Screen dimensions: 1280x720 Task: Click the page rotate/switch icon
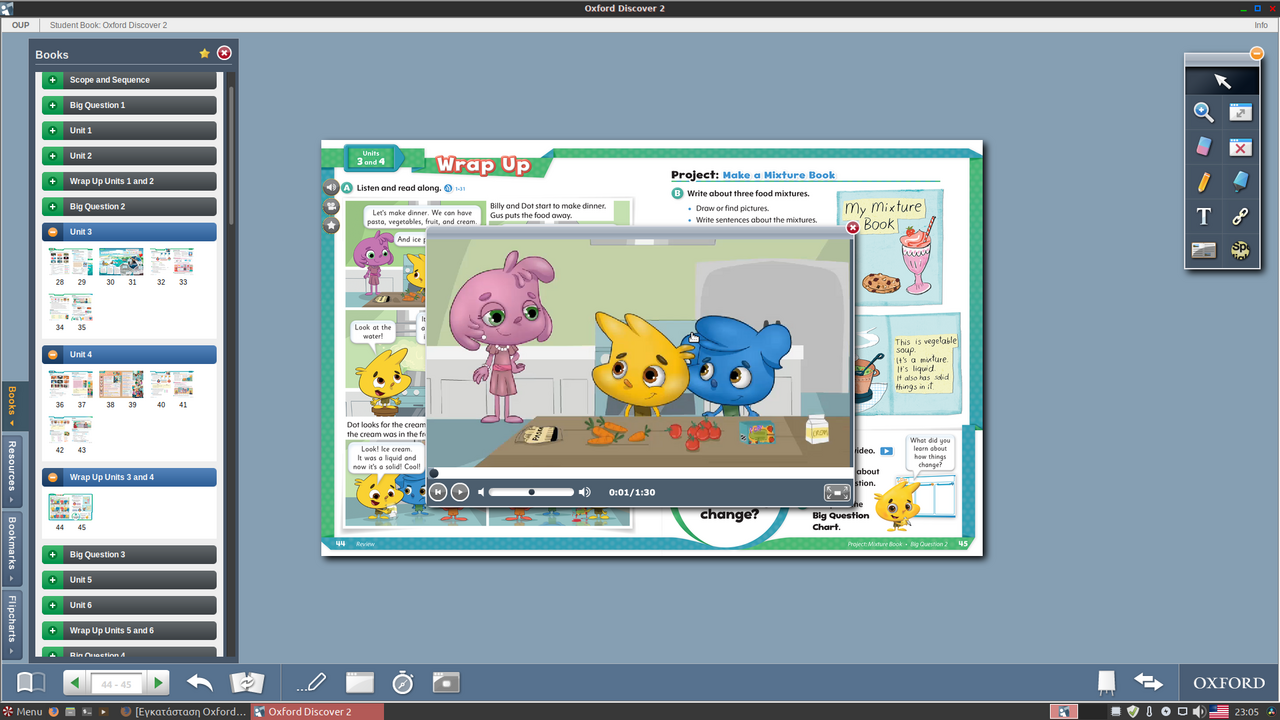[247, 683]
